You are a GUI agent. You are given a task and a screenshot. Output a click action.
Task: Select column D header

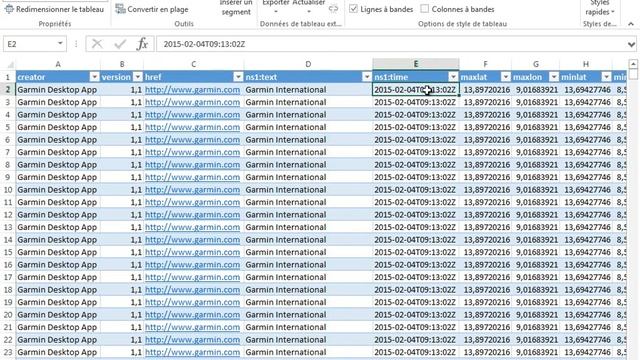pos(308,64)
